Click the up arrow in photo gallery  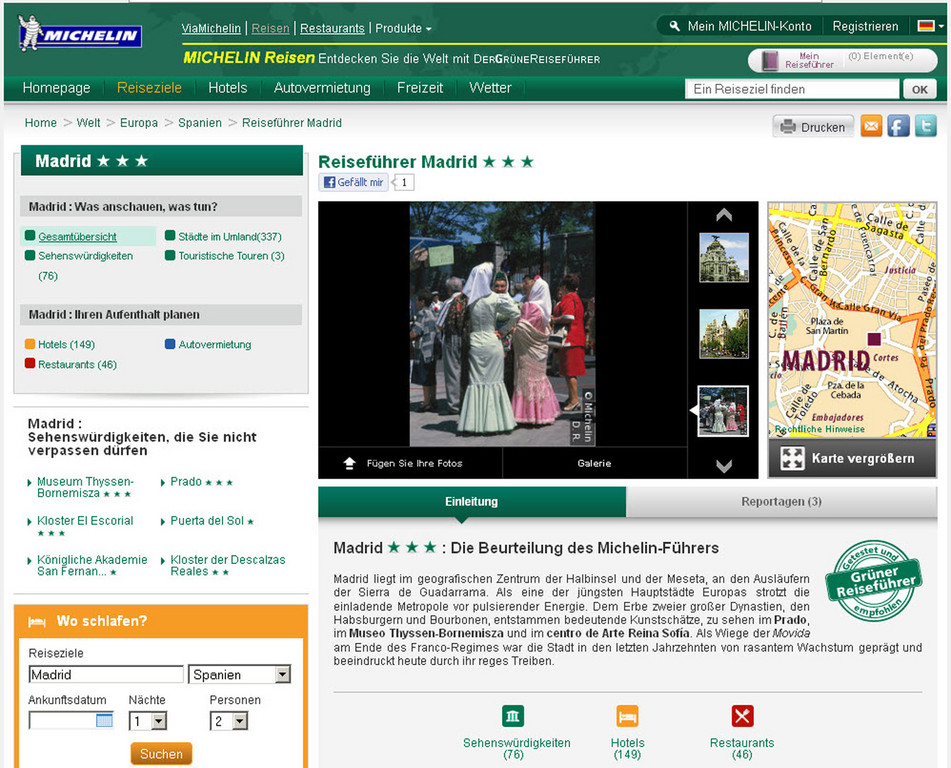(x=724, y=215)
